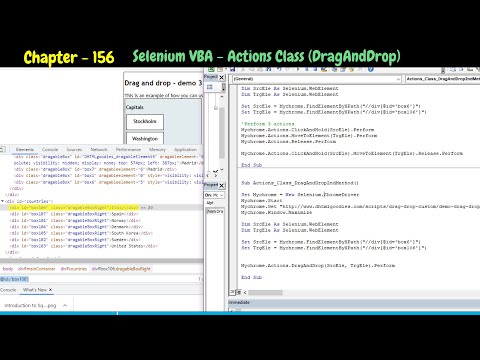This screenshot has height=360, width=480.
Task: Select the box101 Norway div row
Action: pyautogui.click(x=76, y=220)
